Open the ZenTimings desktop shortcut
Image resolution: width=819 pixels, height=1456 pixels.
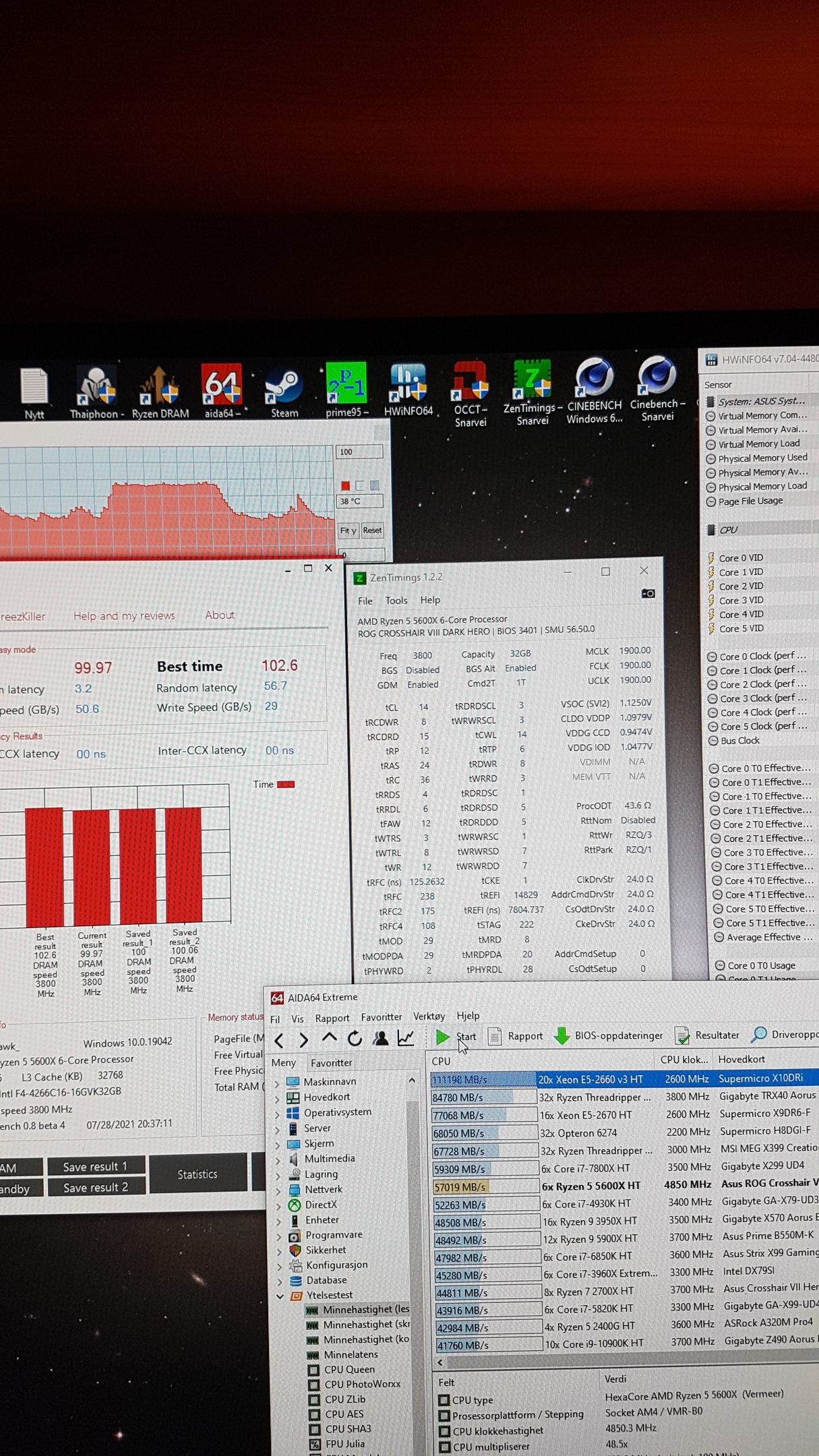(x=532, y=392)
